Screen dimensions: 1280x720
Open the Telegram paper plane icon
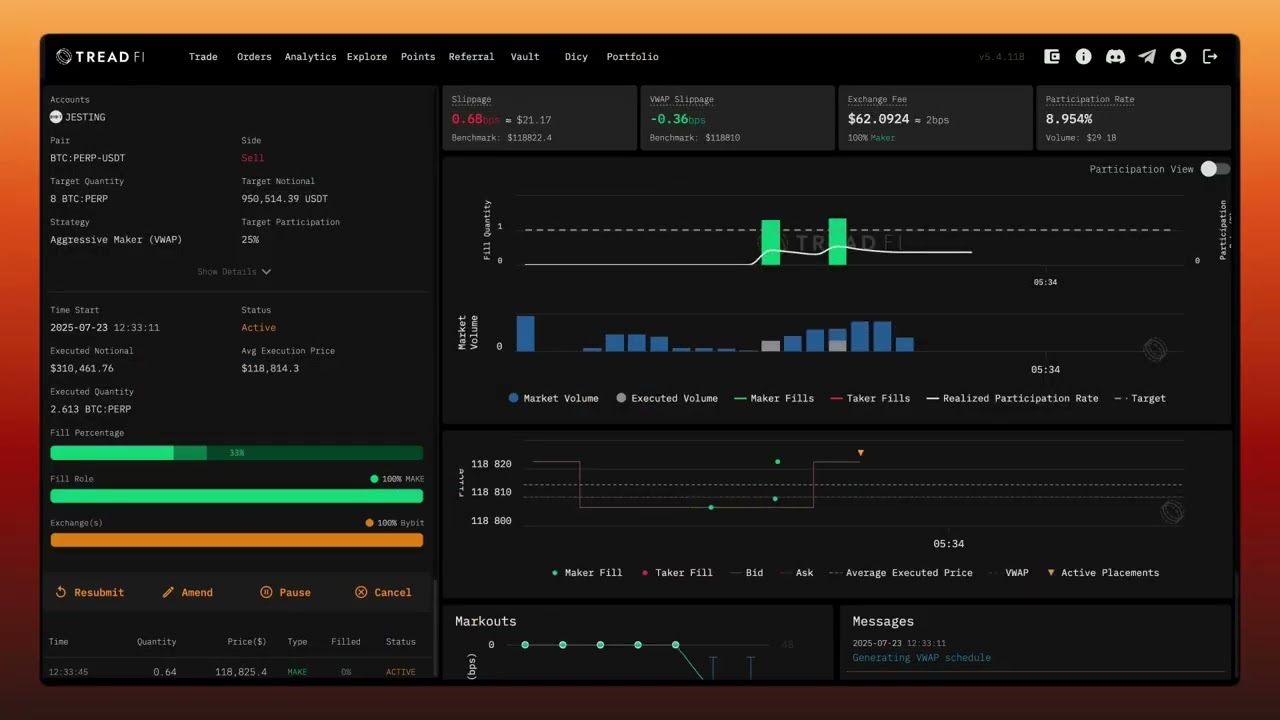(x=1147, y=57)
